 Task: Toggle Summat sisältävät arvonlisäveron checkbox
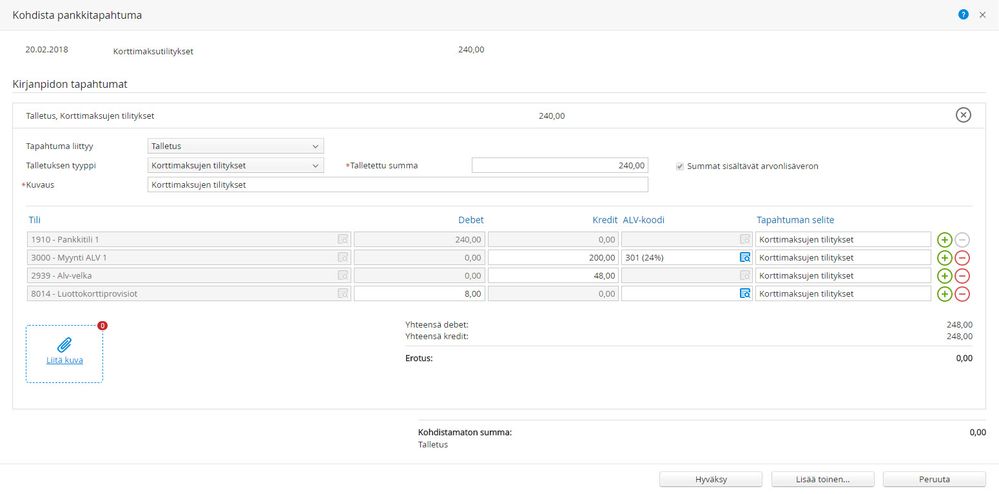click(680, 166)
